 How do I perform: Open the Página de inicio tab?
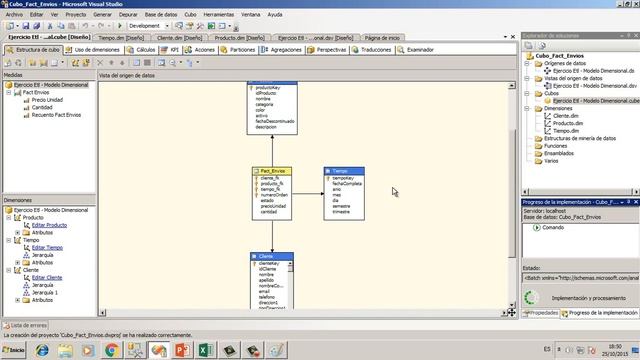point(382,38)
